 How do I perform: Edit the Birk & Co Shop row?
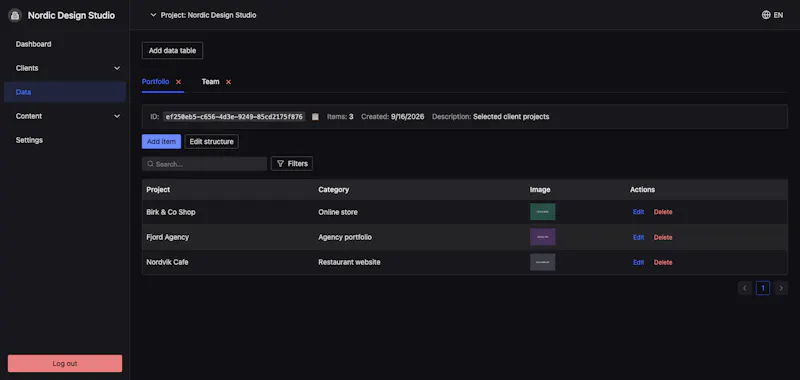click(639, 212)
